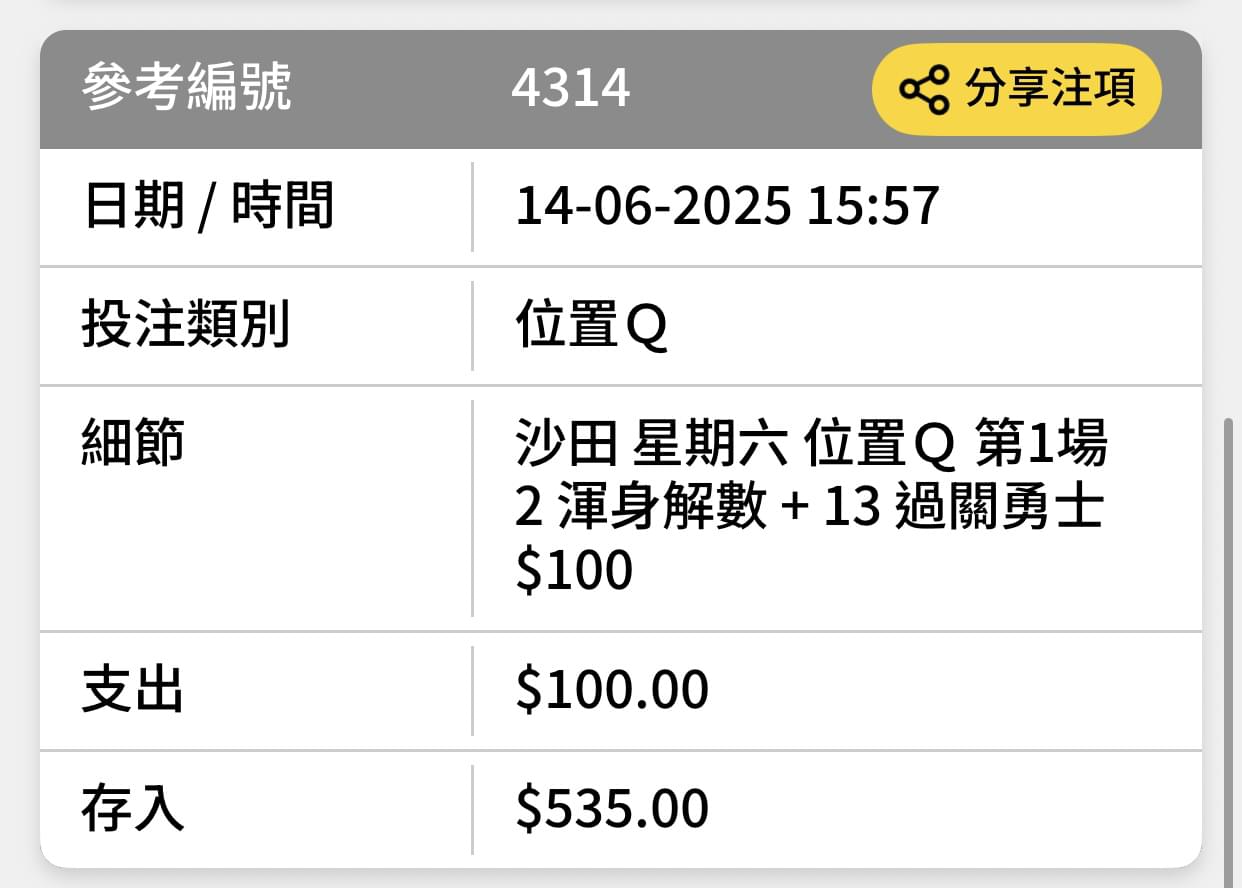Click 分享注項 text on the yellow button

(x=1050, y=89)
